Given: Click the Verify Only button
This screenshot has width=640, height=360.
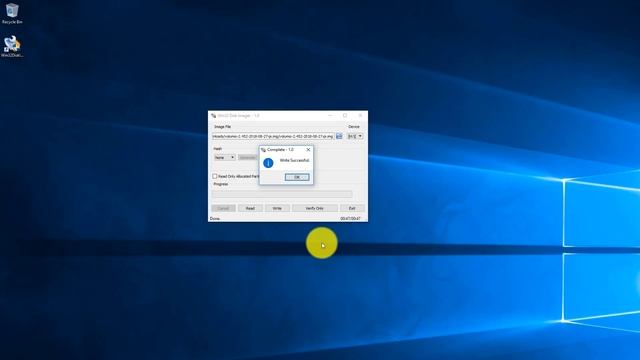Looking at the screenshot, I should click(315, 208).
